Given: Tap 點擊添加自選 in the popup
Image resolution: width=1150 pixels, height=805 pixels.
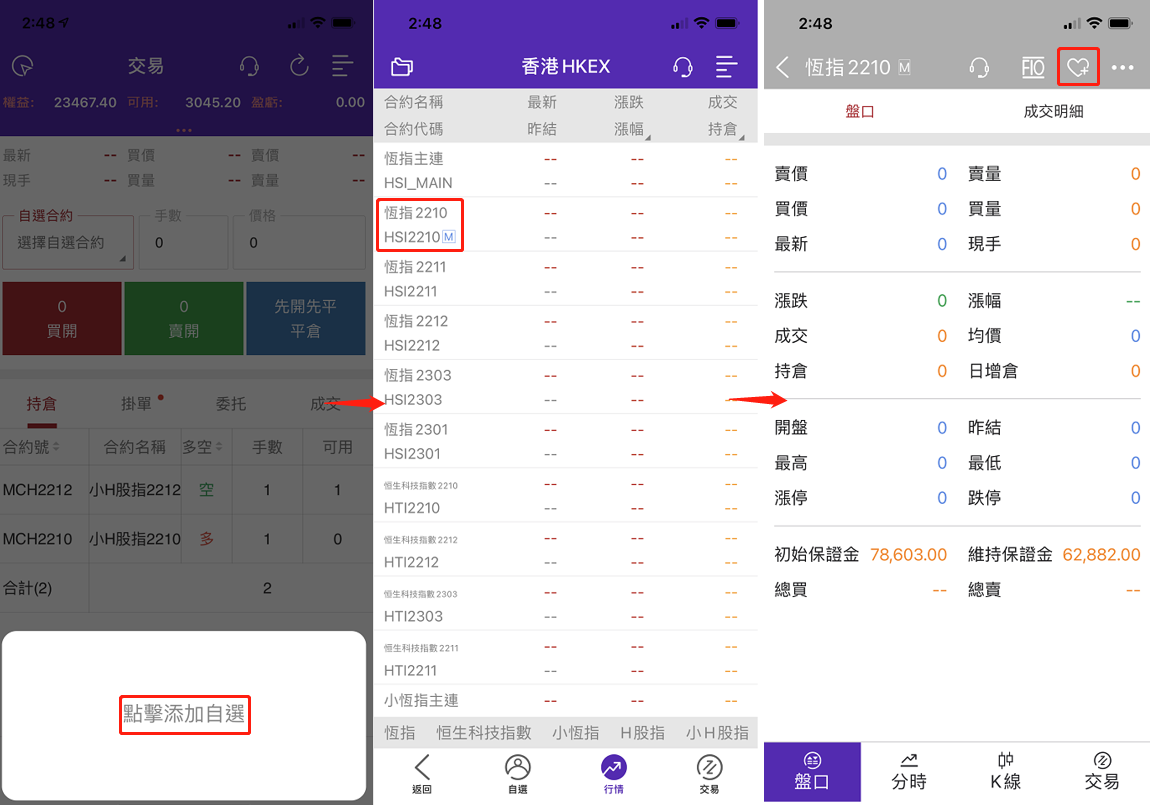Looking at the screenshot, I should pos(184,714).
